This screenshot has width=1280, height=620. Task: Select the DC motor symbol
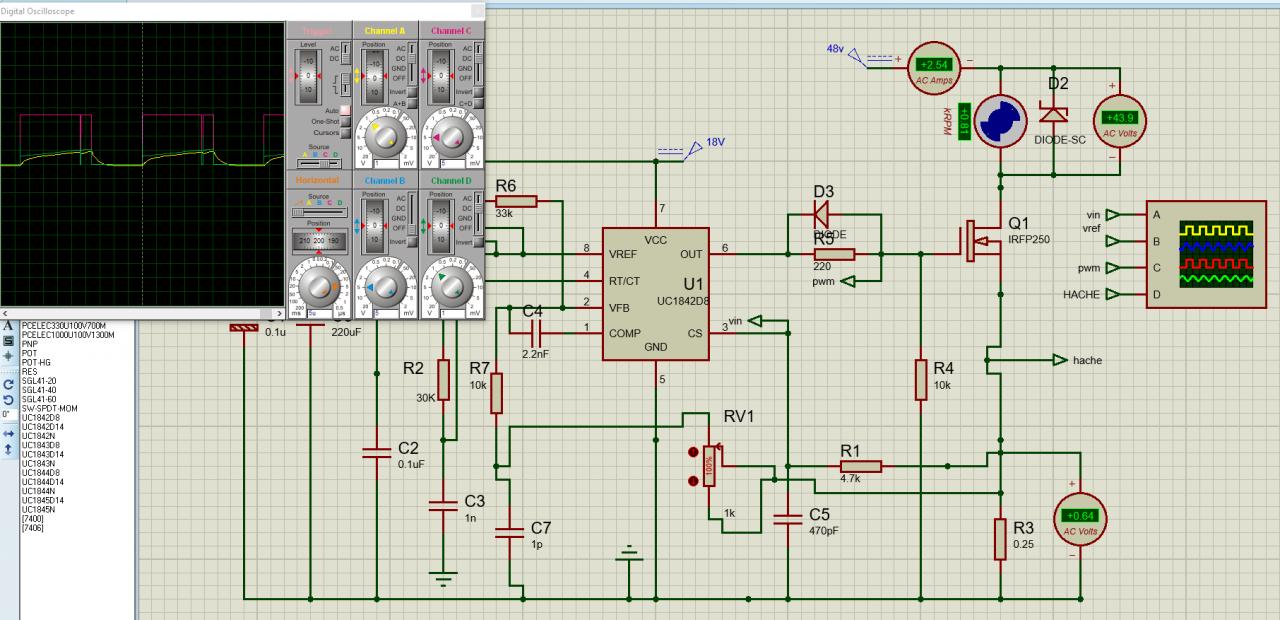[x=1000, y=119]
